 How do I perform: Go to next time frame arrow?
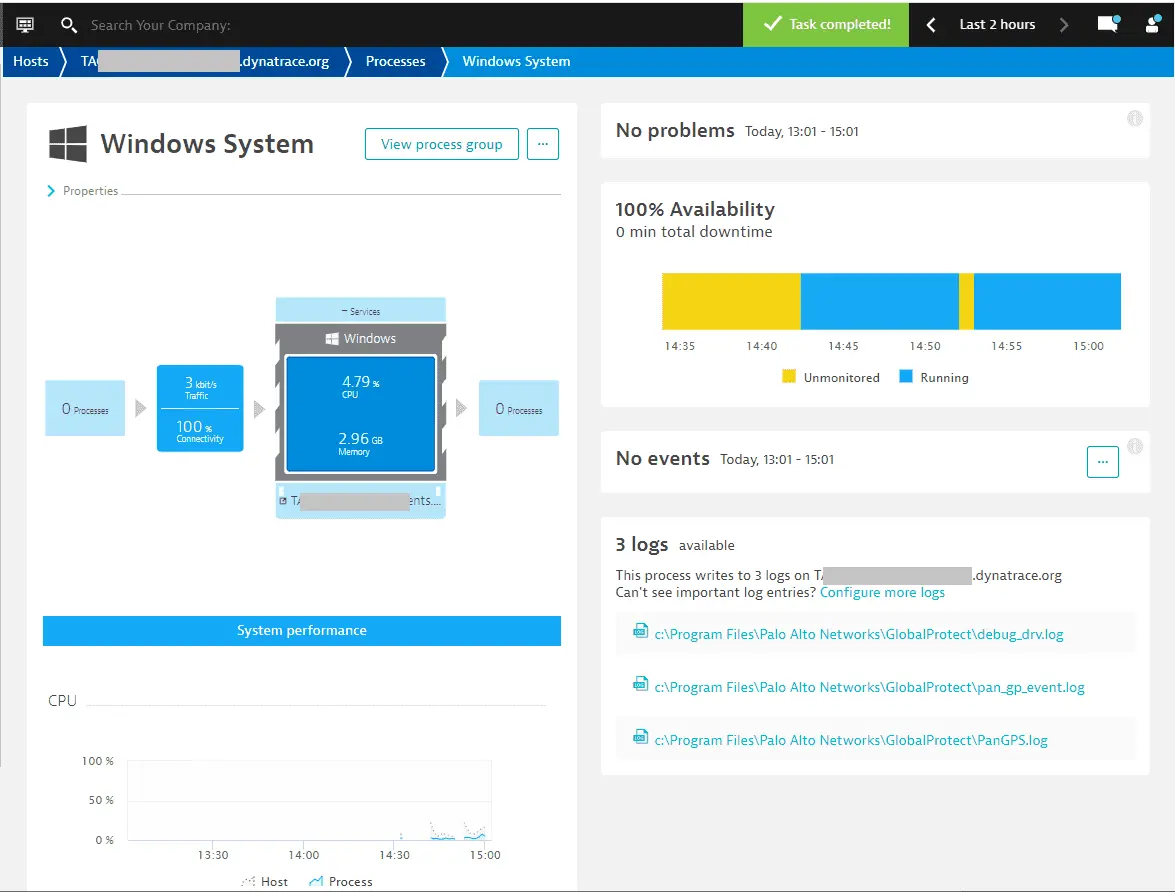click(1064, 25)
